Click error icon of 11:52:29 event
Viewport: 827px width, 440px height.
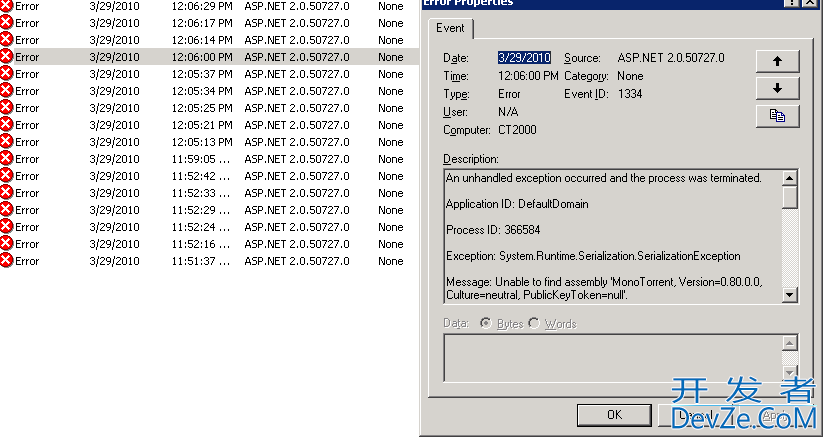point(6,209)
